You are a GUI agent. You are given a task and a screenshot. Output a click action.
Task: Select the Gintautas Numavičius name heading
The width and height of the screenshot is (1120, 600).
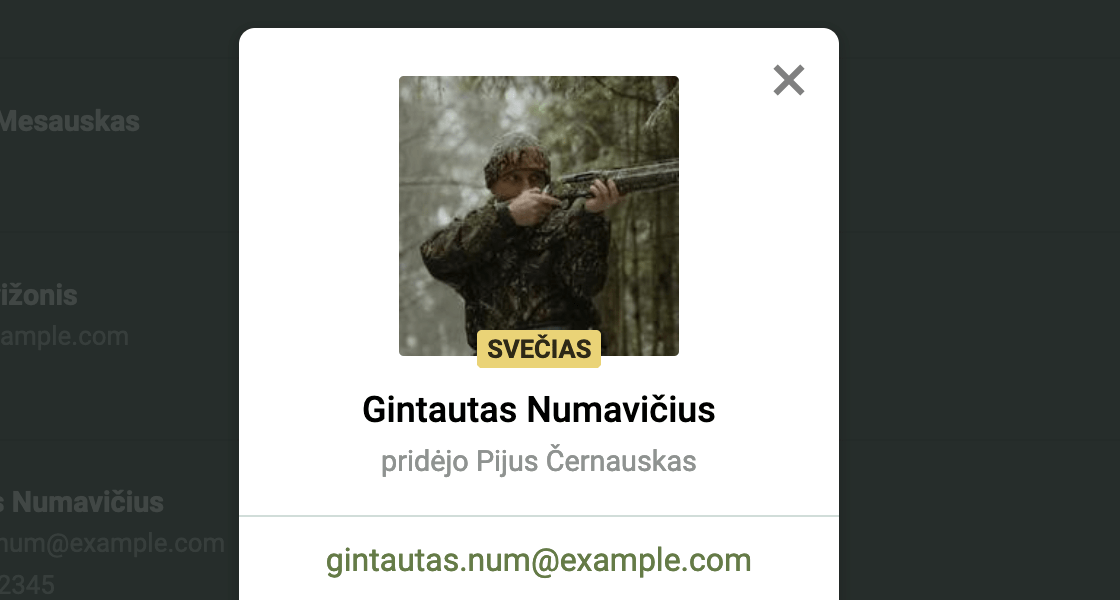(x=539, y=410)
